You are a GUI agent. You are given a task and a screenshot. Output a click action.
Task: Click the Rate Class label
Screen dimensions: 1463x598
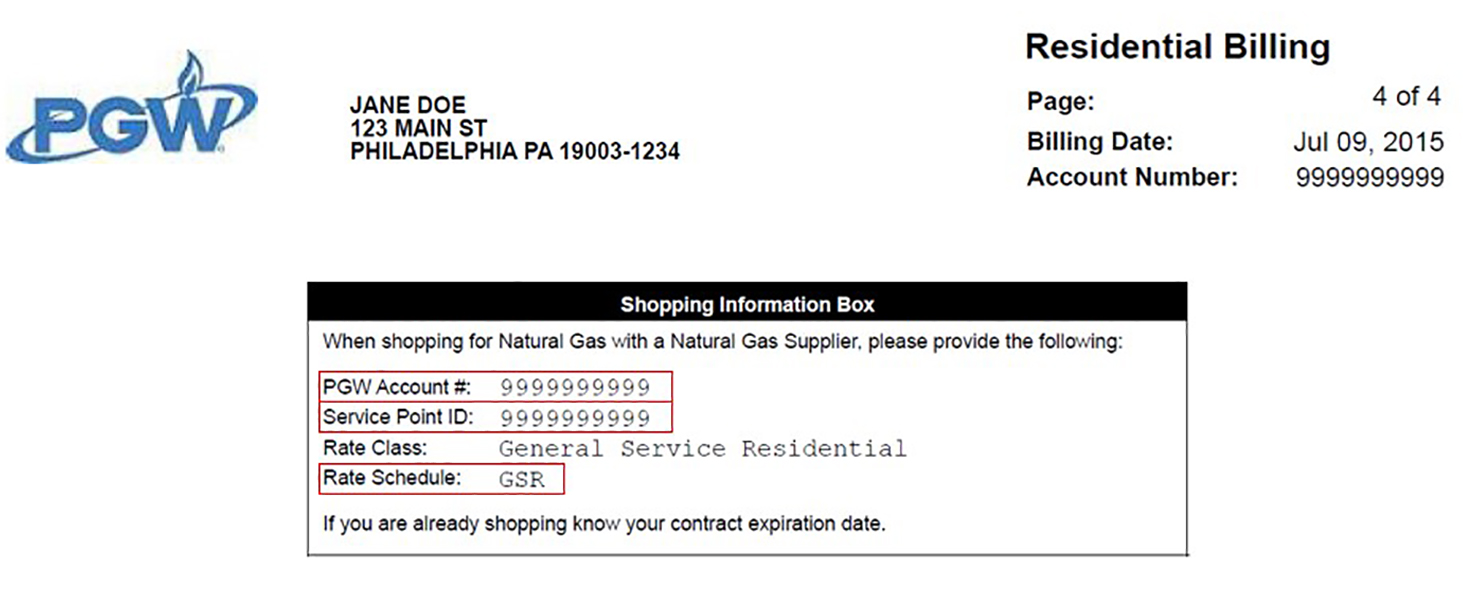[x=375, y=448]
